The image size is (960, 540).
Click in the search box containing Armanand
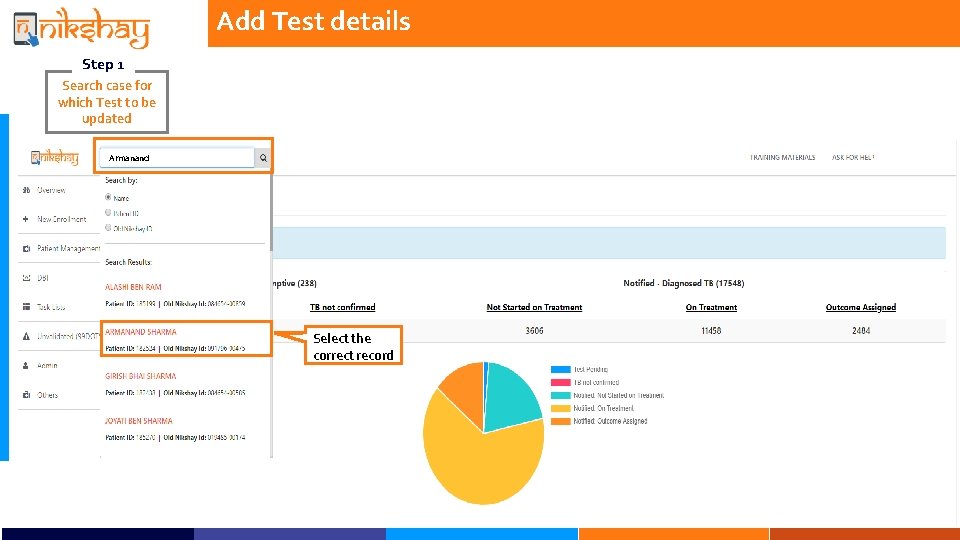177,158
